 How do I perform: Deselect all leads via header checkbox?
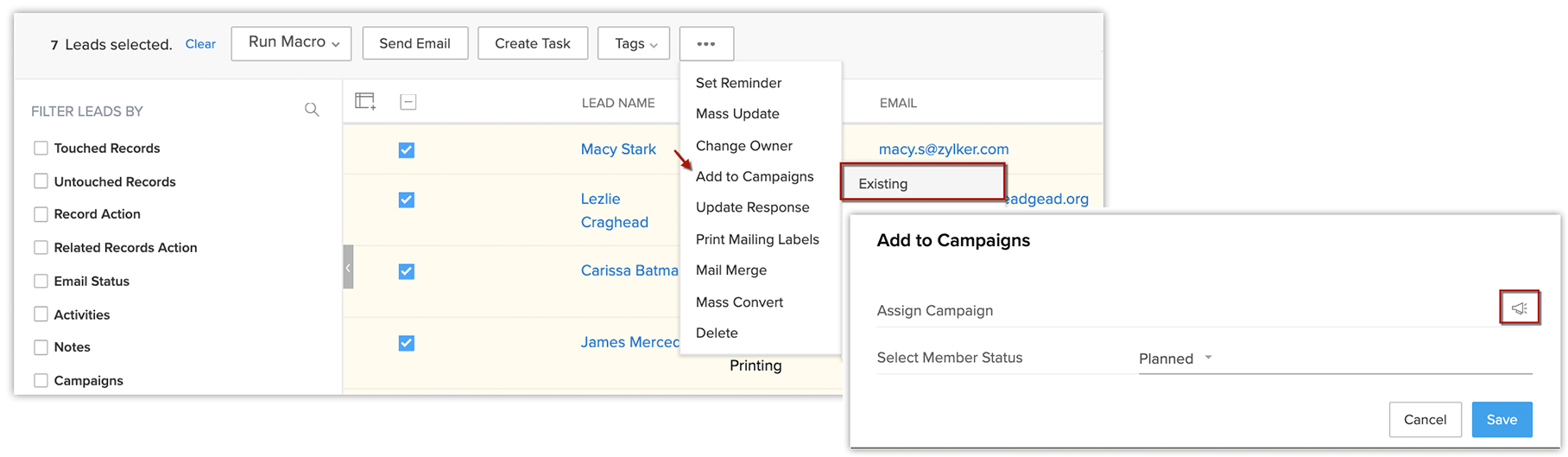coord(408,102)
